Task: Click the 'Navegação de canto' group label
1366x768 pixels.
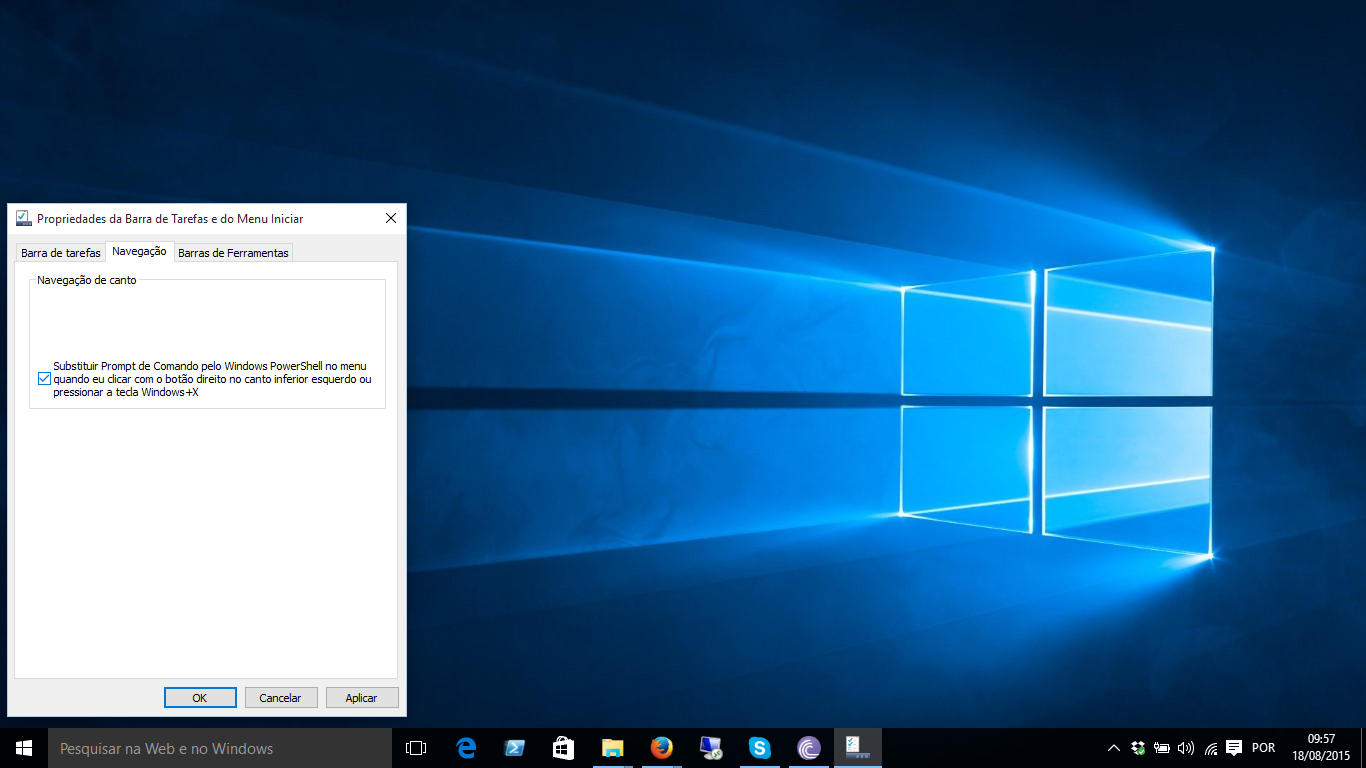Action: point(87,280)
